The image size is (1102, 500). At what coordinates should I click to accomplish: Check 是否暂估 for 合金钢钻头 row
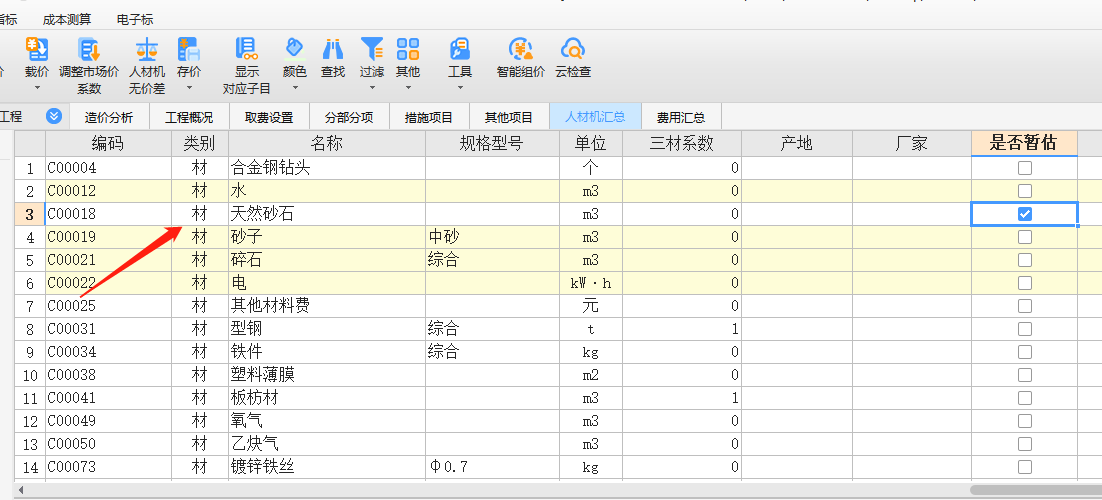click(1025, 167)
